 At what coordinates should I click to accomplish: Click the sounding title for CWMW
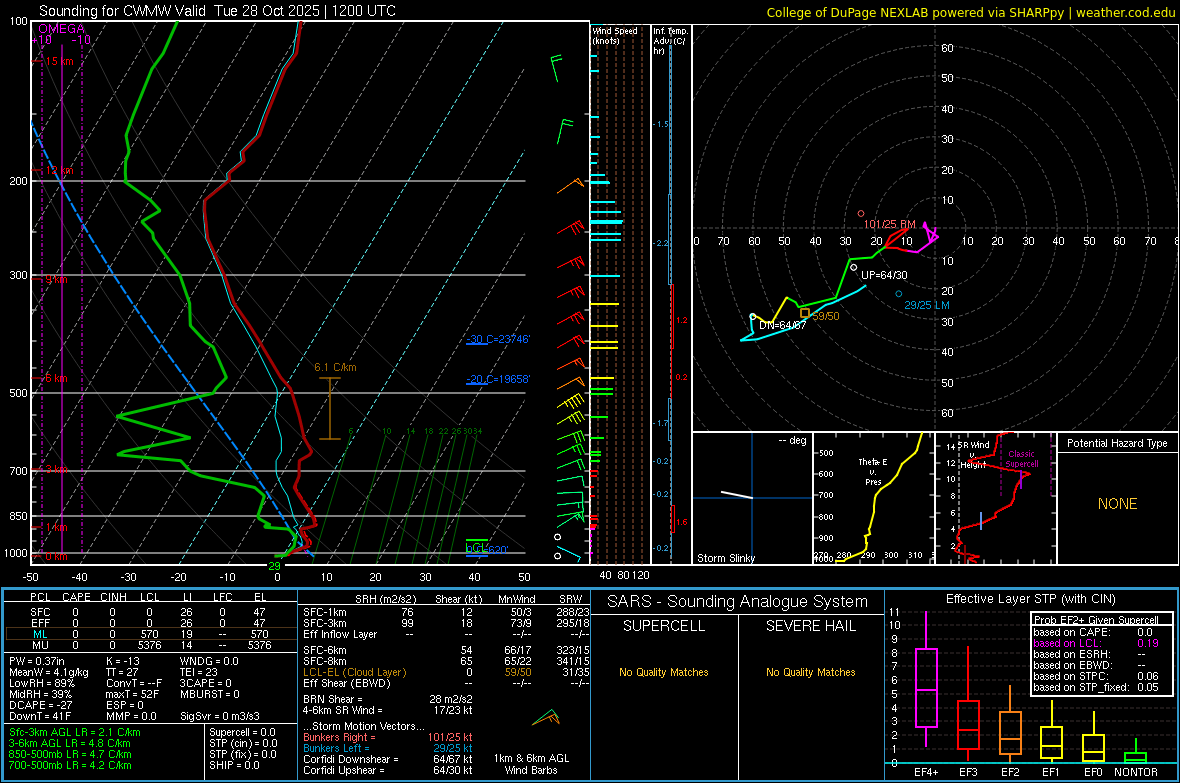coord(217,11)
